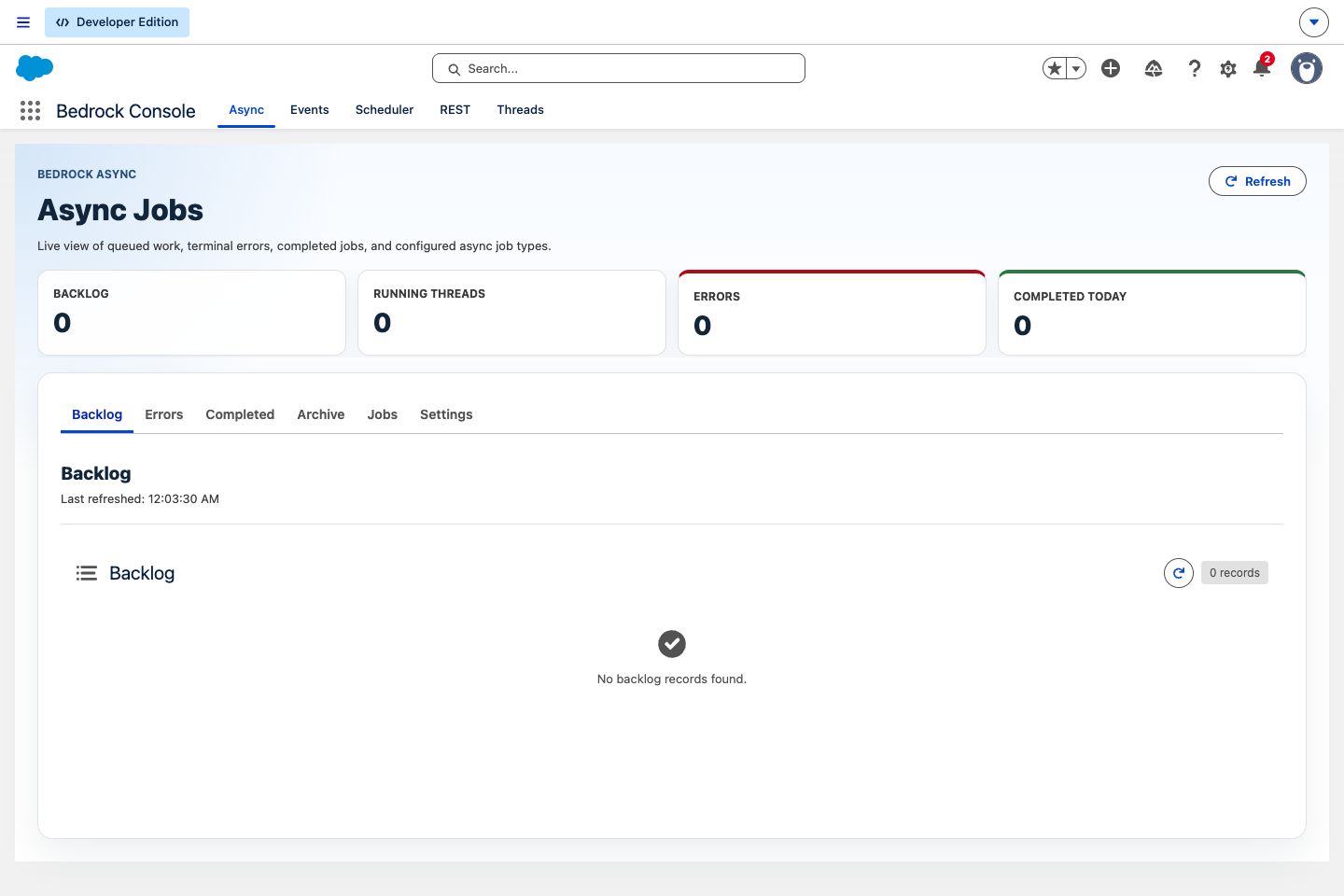The width and height of the screenshot is (1344, 896).
Task: Open the Setup gear icon
Action: pos(1228,69)
